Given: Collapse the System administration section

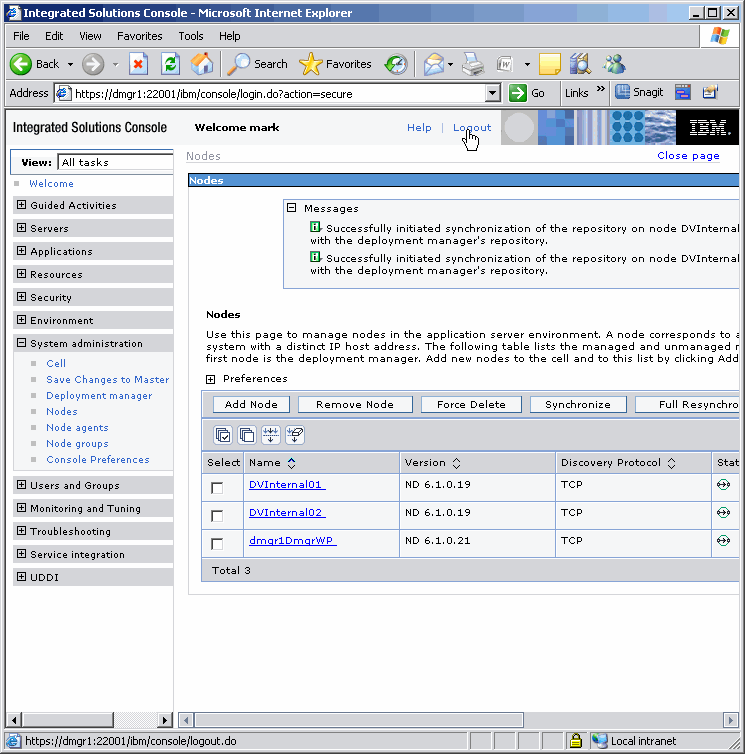Looking at the screenshot, I should coord(22,344).
